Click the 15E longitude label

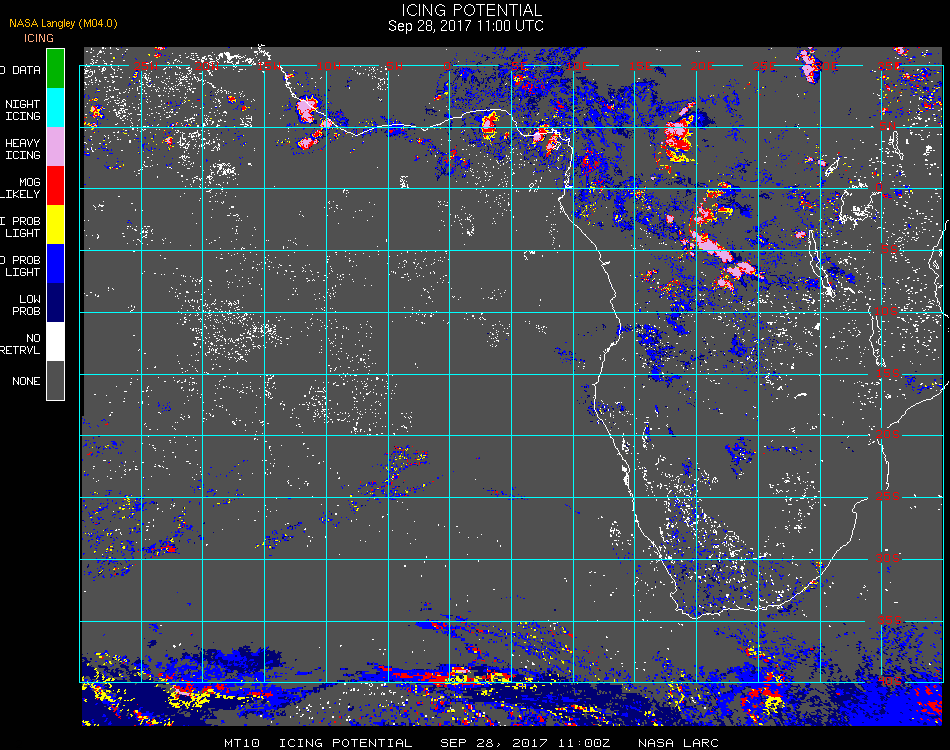coord(640,65)
